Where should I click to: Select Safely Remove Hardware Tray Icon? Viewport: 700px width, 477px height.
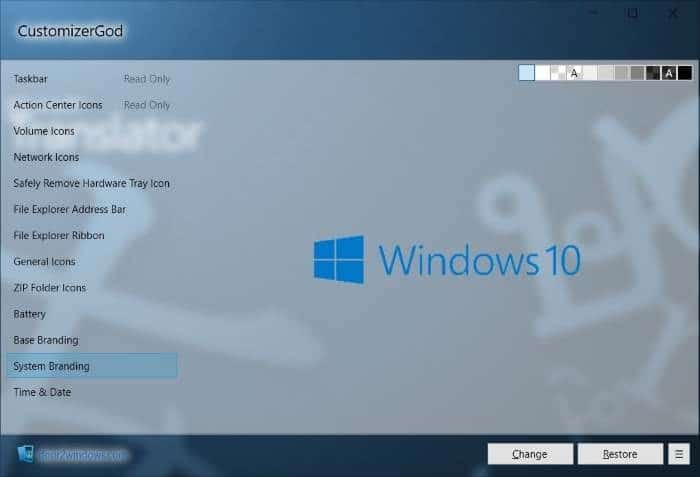[x=92, y=183]
